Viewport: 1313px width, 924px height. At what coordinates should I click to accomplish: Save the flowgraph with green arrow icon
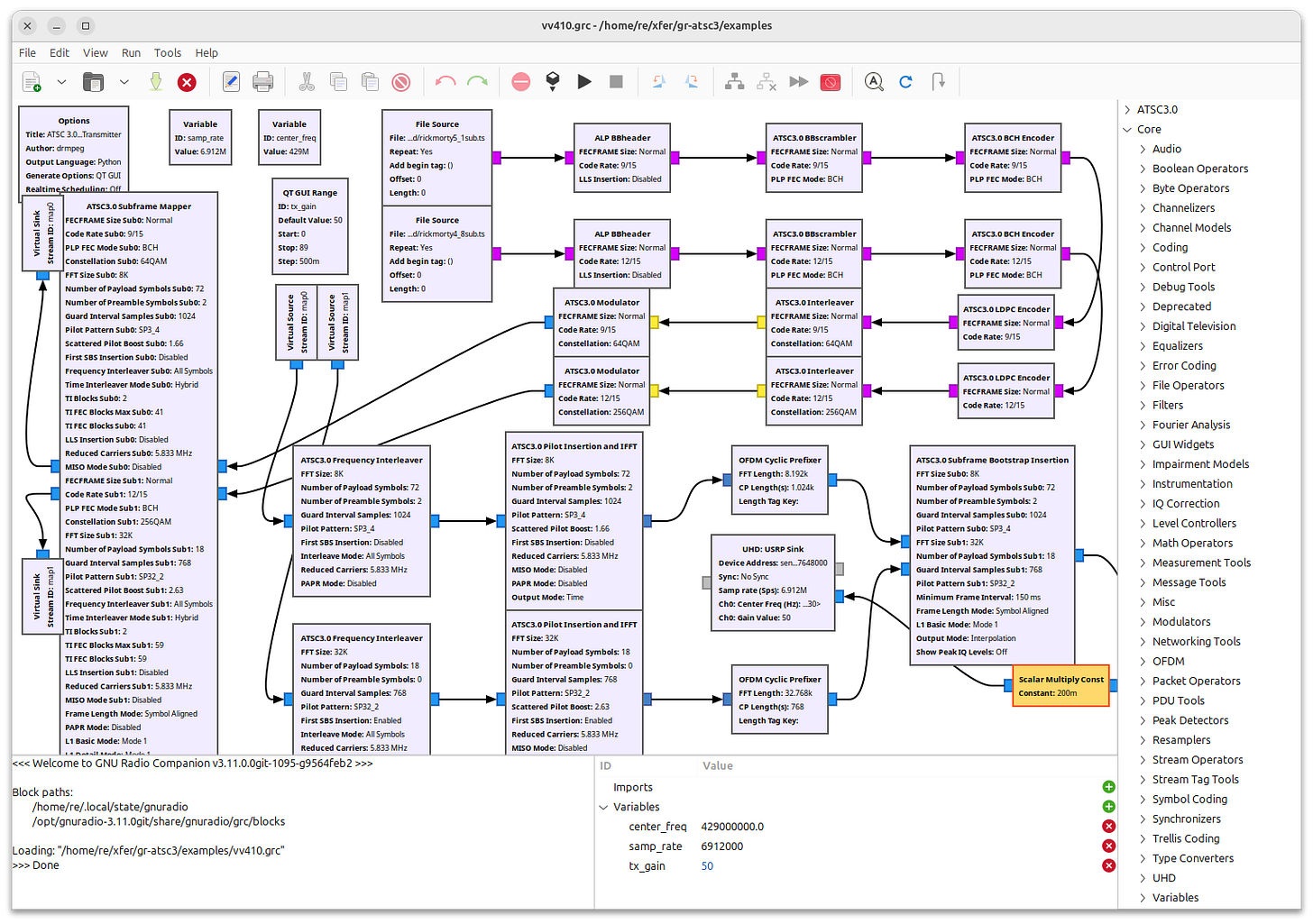coord(156,82)
